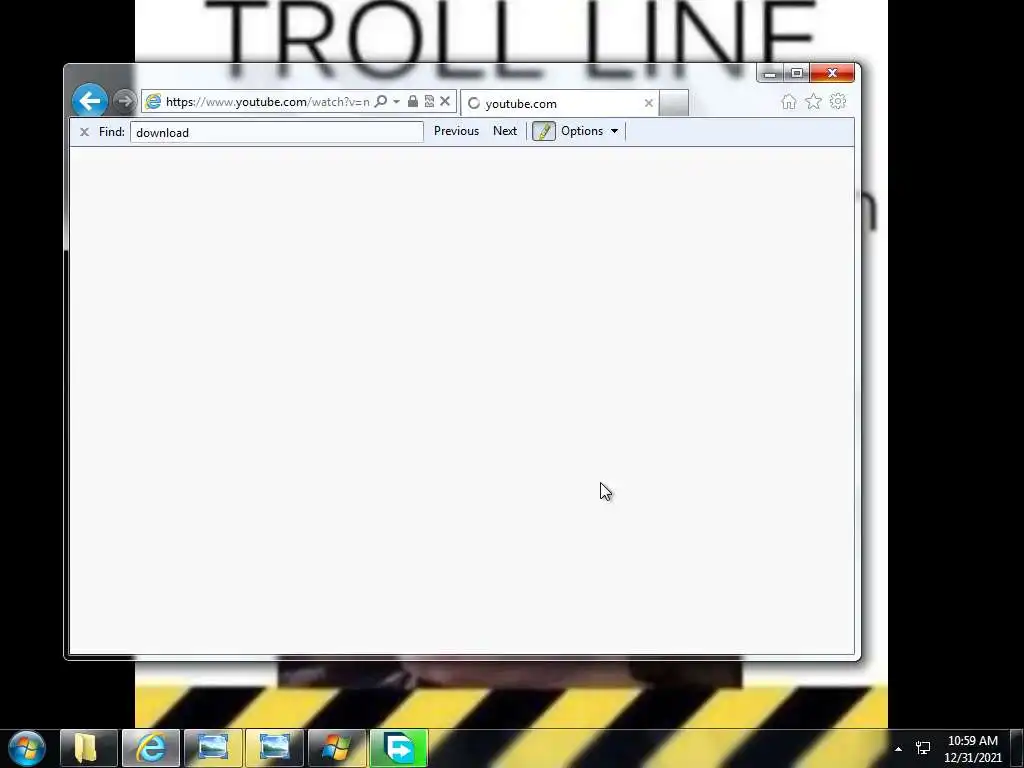Go back with the blue Back arrow

click(x=89, y=101)
